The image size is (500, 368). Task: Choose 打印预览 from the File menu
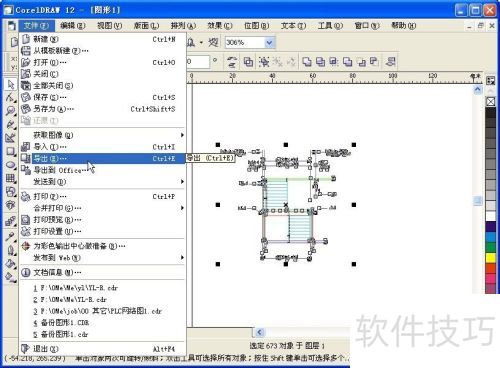click(103, 220)
